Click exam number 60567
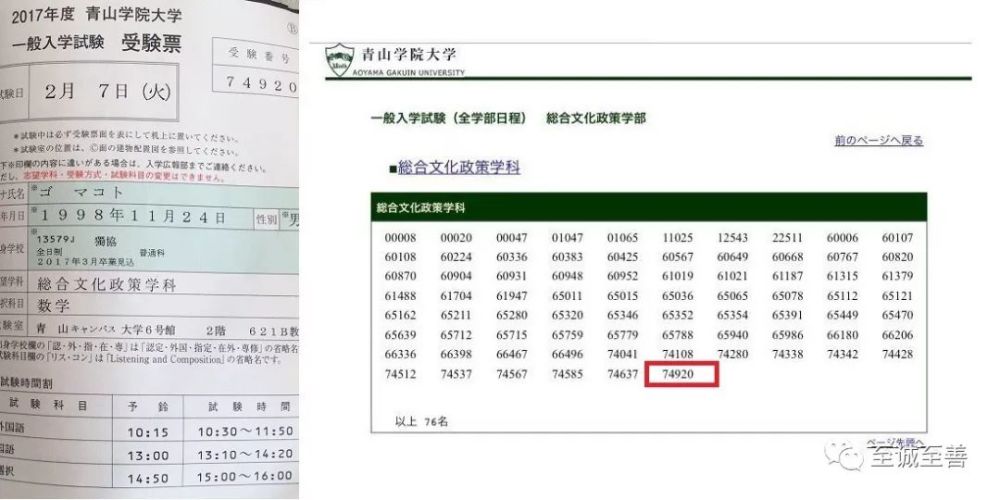Viewport: 1000px width, 500px height. tap(677, 257)
